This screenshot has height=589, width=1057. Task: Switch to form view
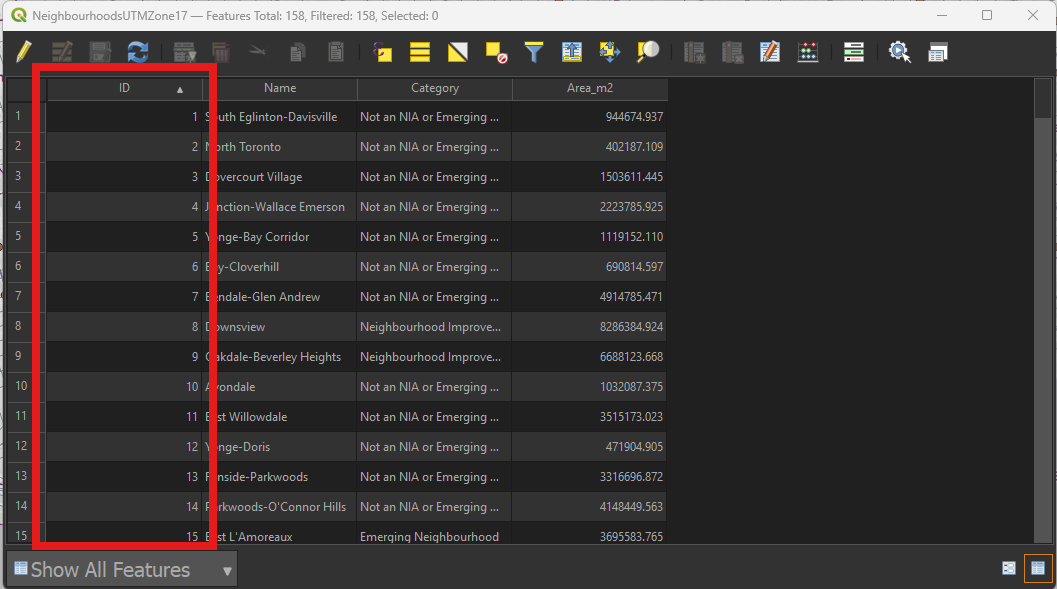click(1008, 568)
